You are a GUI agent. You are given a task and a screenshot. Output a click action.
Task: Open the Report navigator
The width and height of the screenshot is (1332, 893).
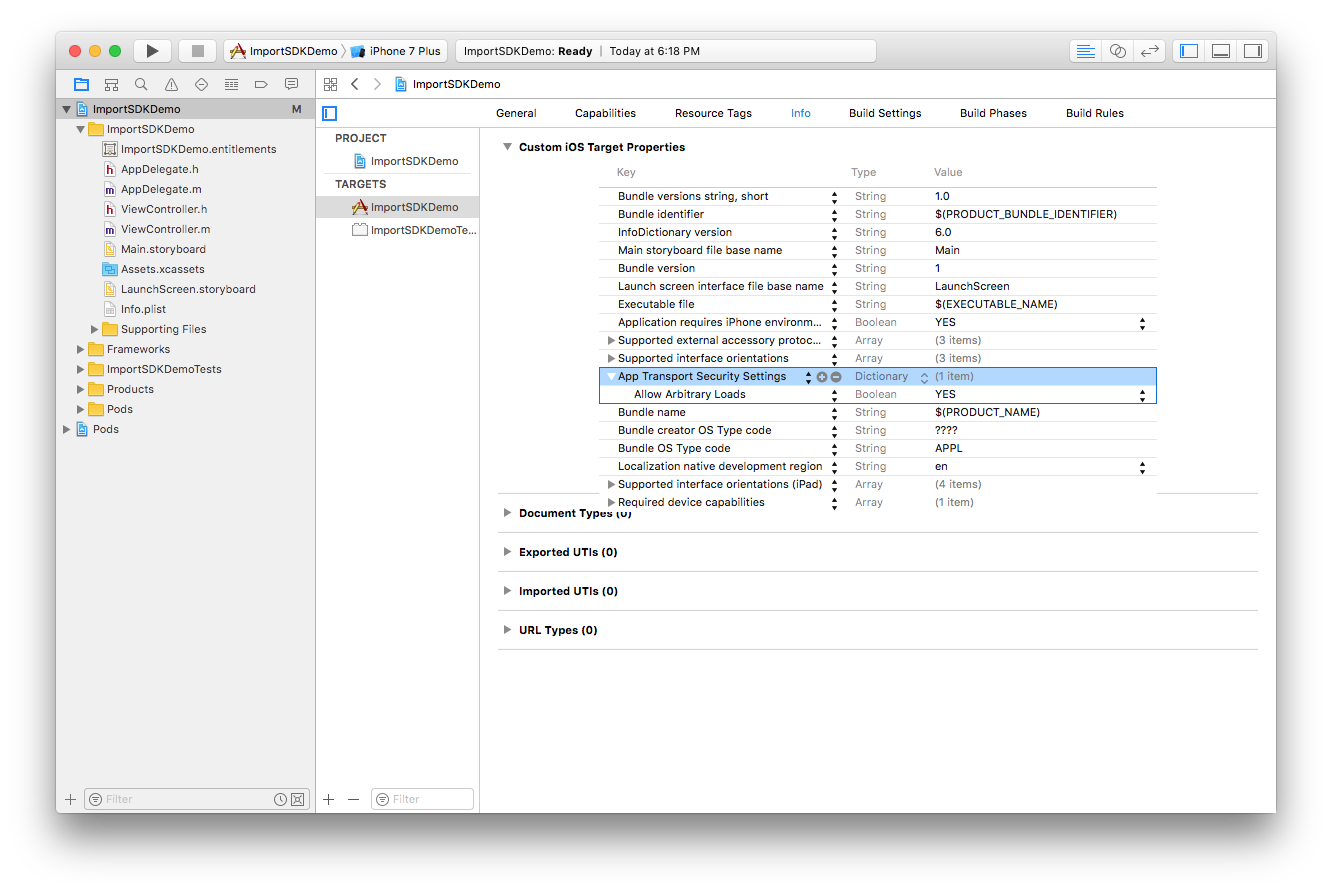[291, 84]
